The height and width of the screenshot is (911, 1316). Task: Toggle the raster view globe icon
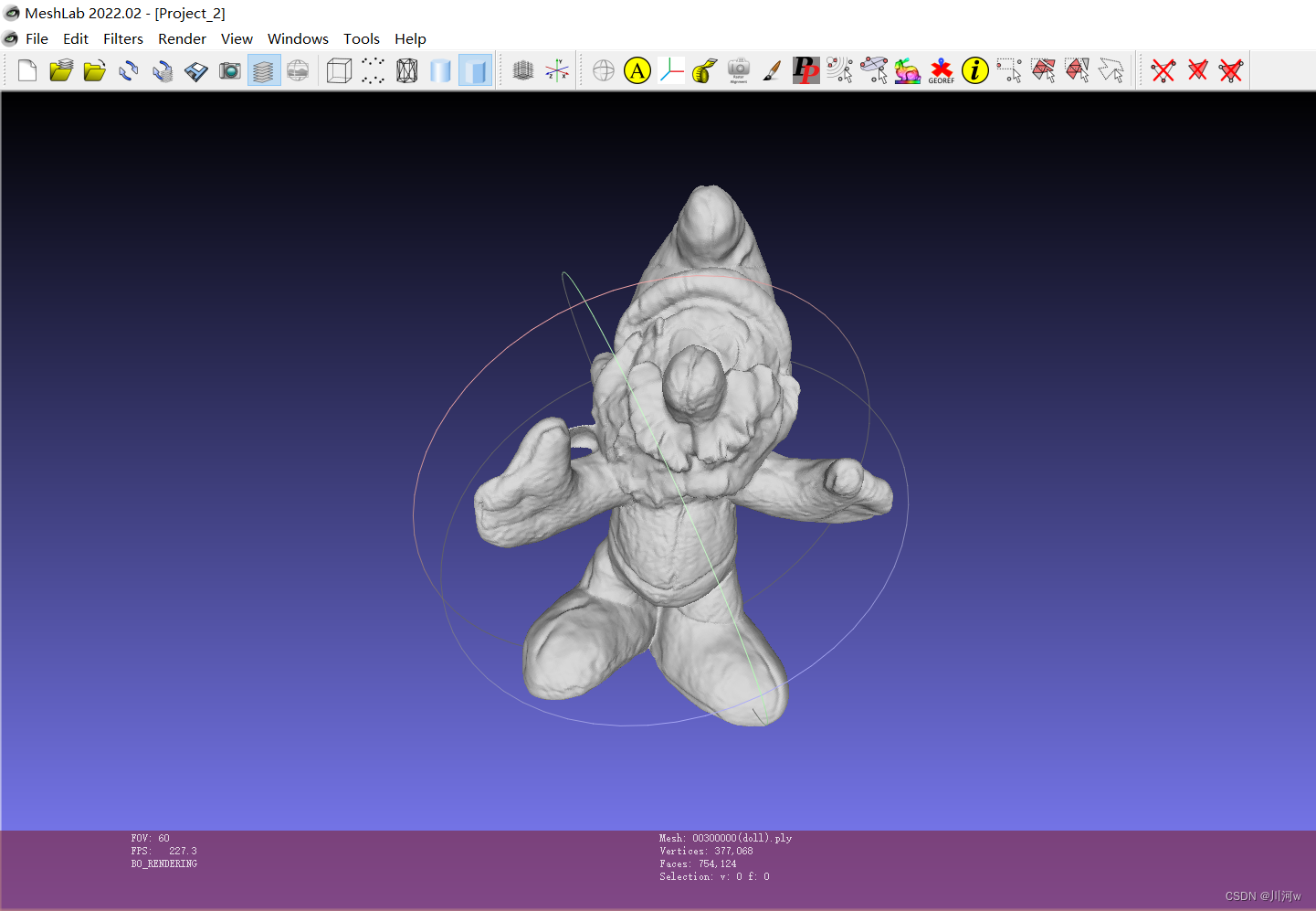tap(298, 70)
